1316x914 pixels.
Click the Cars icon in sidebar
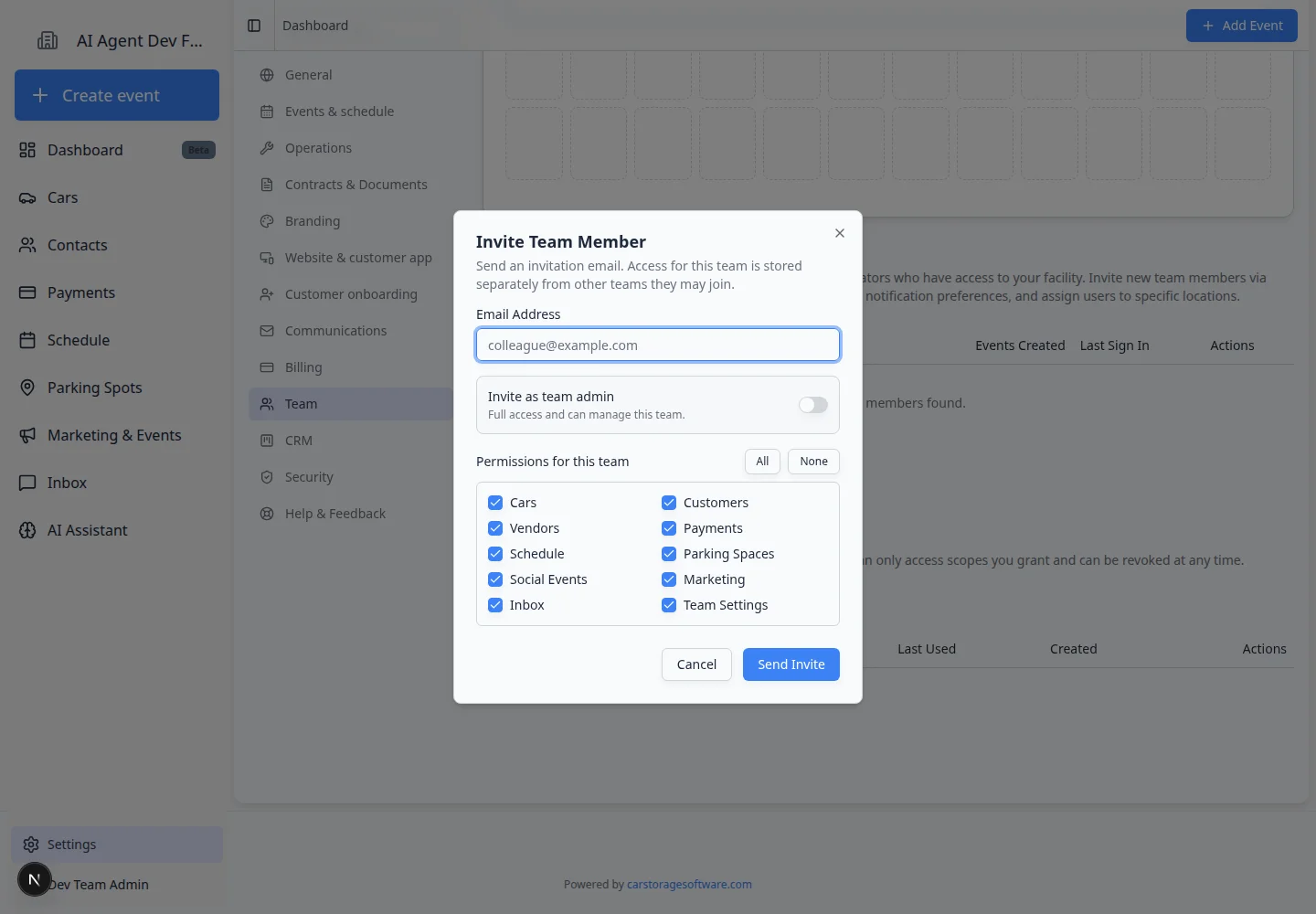click(27, 197)
